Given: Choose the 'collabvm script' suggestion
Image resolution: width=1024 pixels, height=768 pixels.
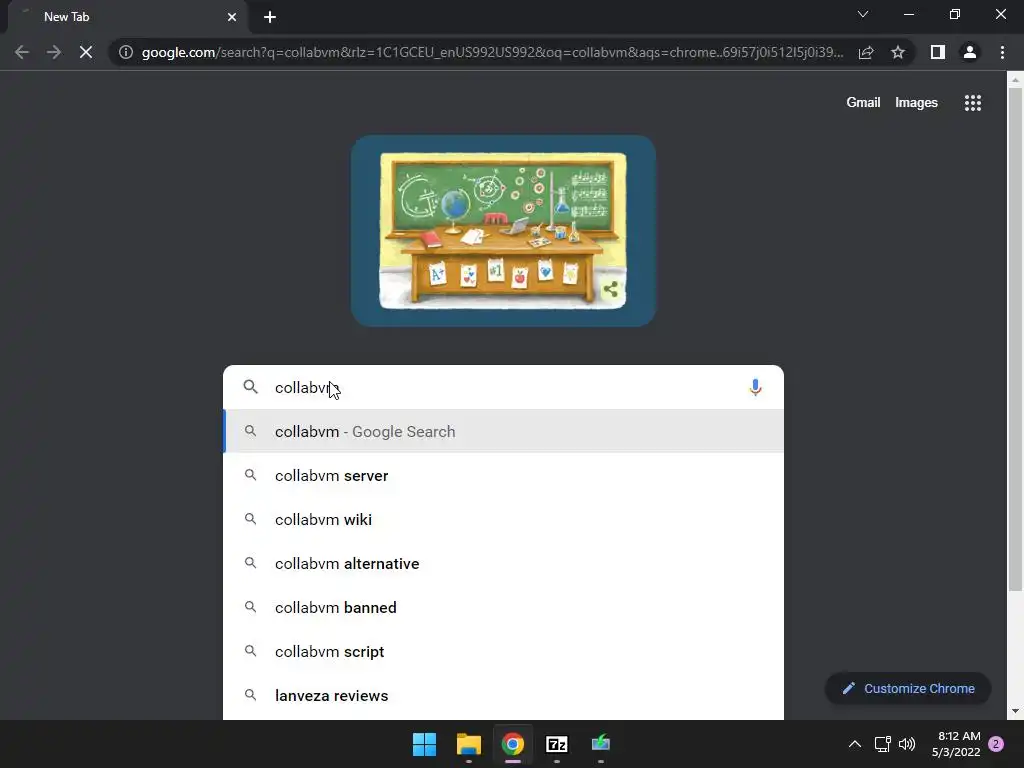Looking at the screenshot, I should point(503,652).
